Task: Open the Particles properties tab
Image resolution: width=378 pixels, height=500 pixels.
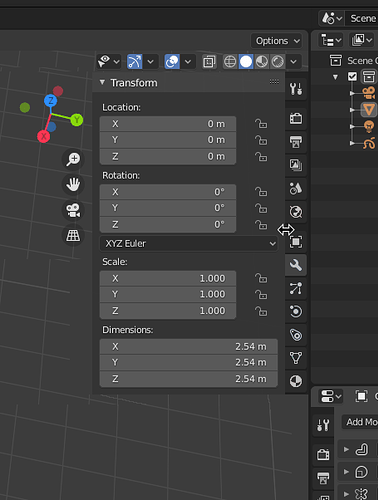Action: click(296, 288)
